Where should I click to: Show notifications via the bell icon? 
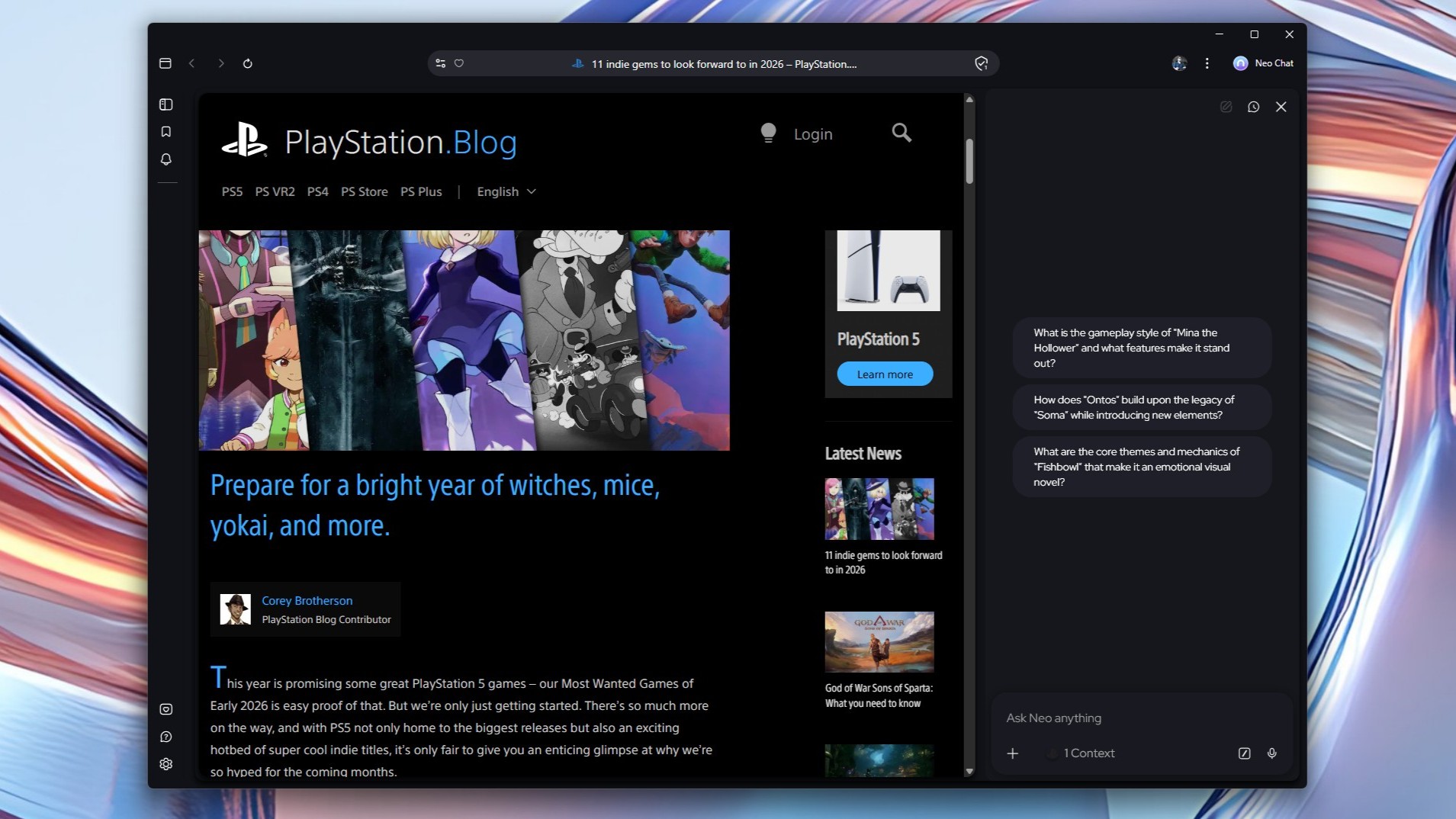point(166,159)
